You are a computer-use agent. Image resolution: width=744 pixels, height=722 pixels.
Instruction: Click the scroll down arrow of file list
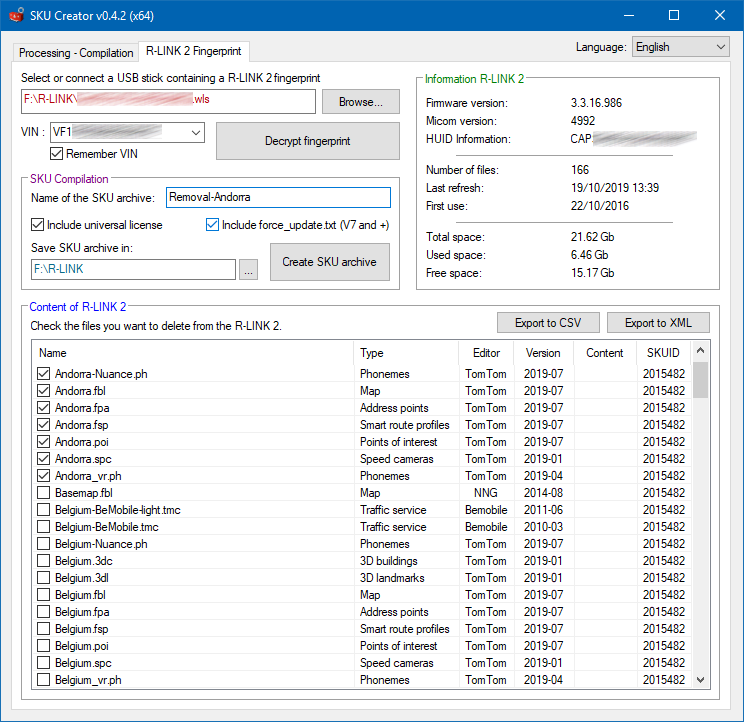pyautogui.click(x=700, y=680)
